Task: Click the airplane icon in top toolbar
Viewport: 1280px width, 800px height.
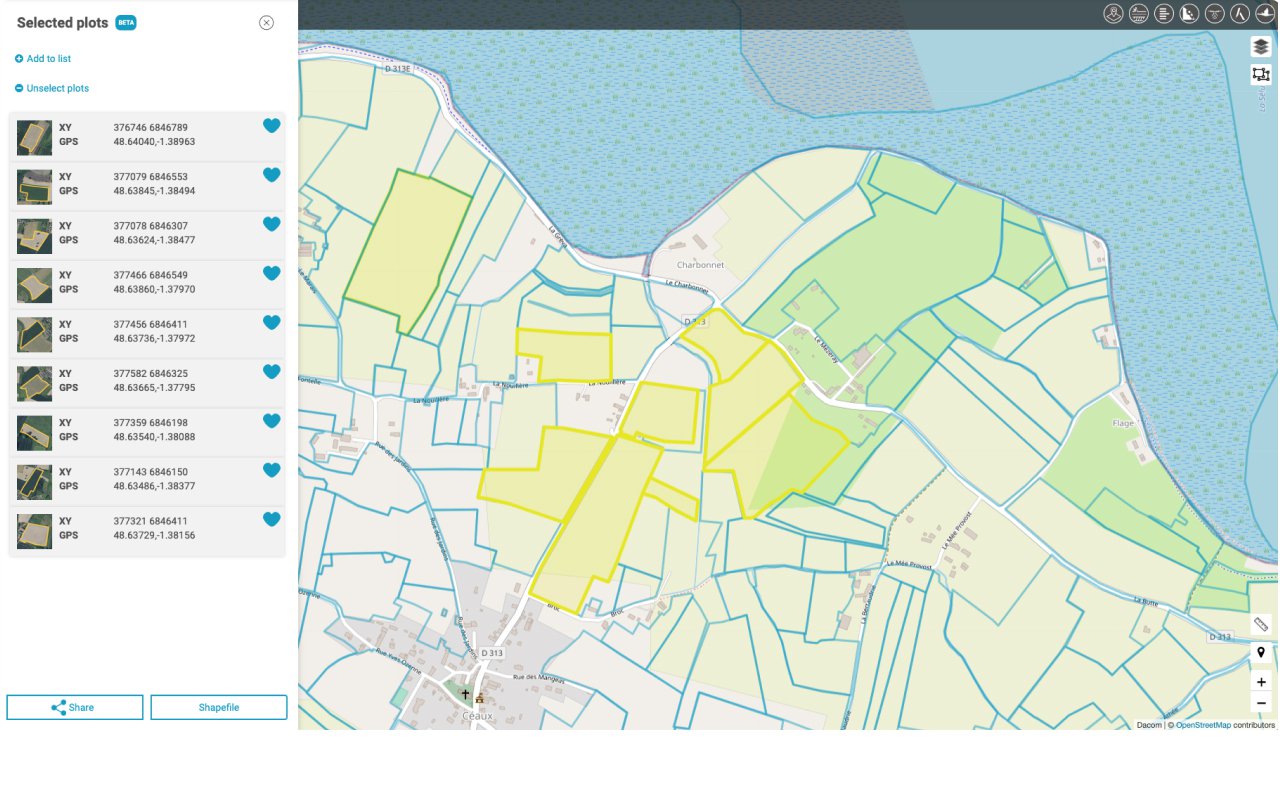Action: [x=1265, y=13]
